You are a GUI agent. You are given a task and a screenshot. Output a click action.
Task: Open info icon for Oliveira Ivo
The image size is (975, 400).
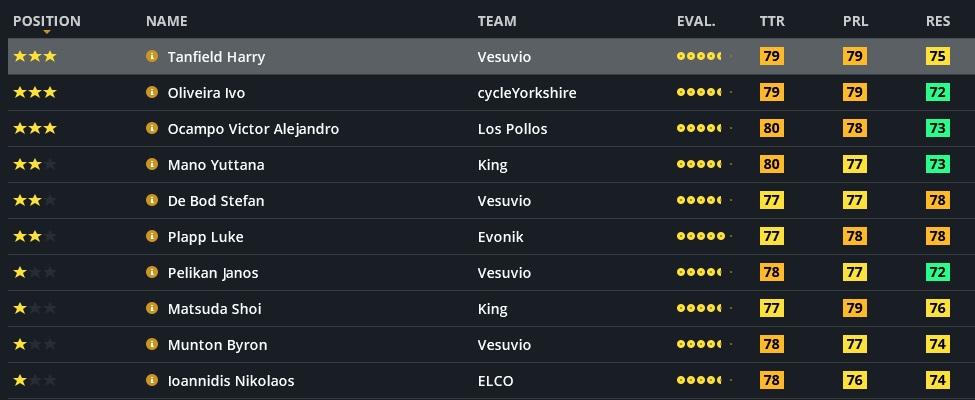click(152, 93)
